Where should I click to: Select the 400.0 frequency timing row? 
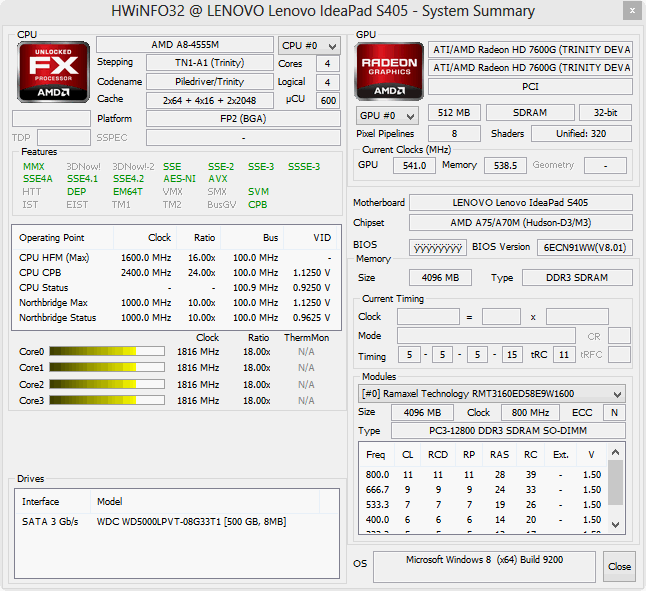pyautogui.click(x=483, y=519)
